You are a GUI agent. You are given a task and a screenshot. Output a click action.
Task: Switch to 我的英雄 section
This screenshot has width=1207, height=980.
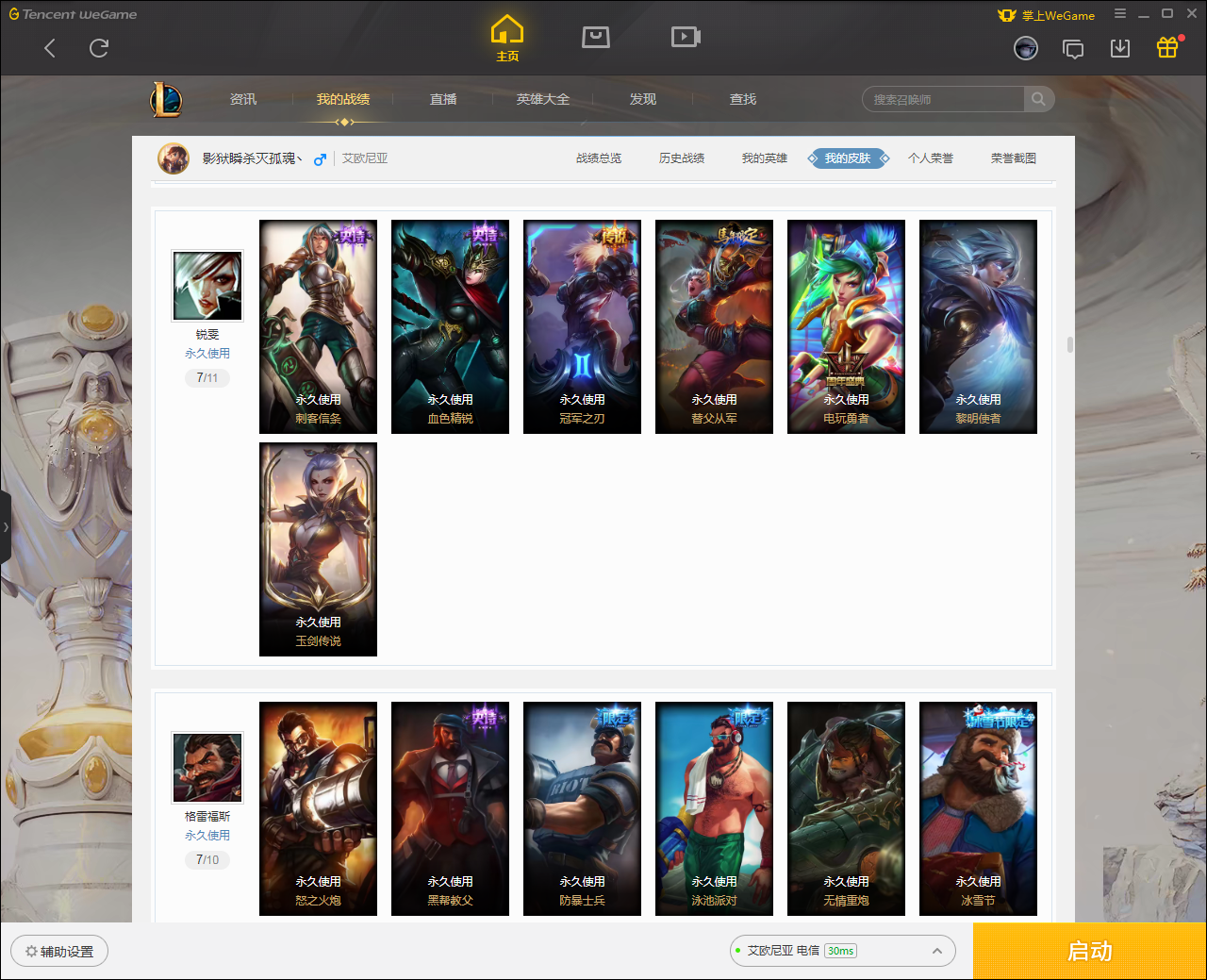point(765,158)
